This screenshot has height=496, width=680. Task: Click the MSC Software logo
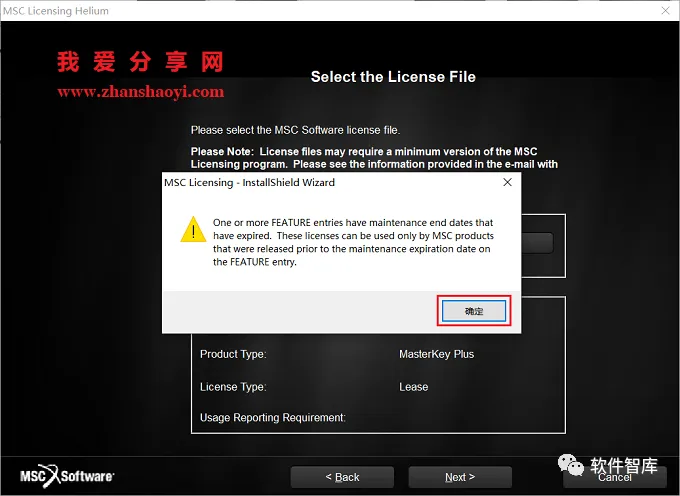67,476
